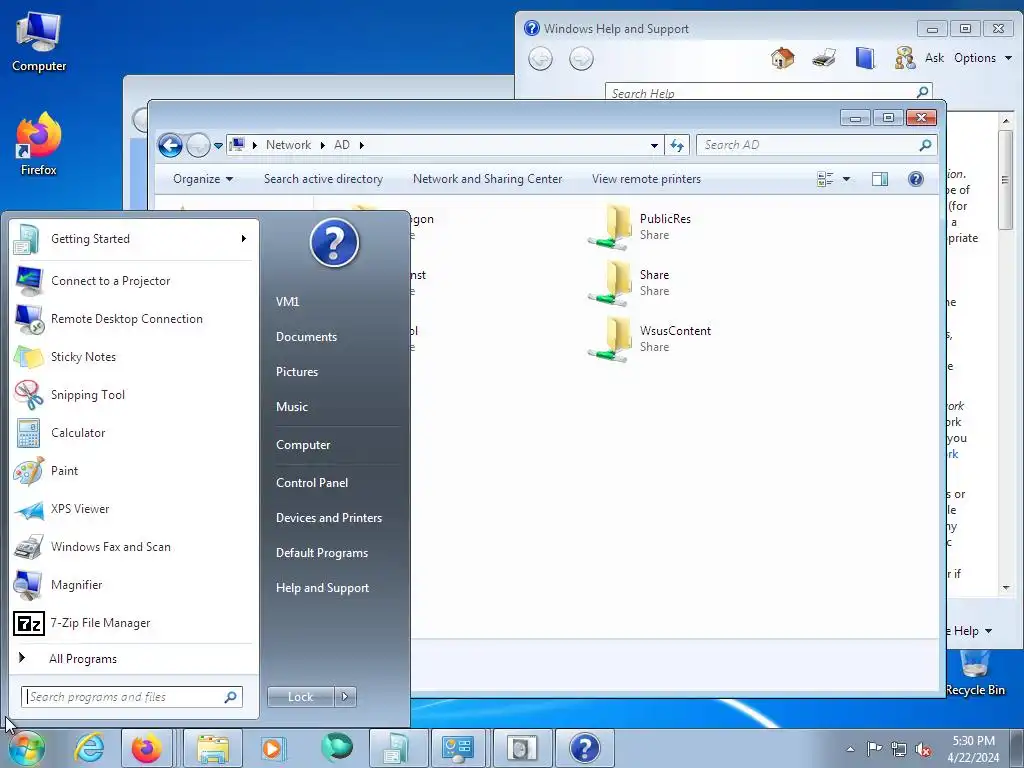Go back in the Explorer window

(170, 145)
